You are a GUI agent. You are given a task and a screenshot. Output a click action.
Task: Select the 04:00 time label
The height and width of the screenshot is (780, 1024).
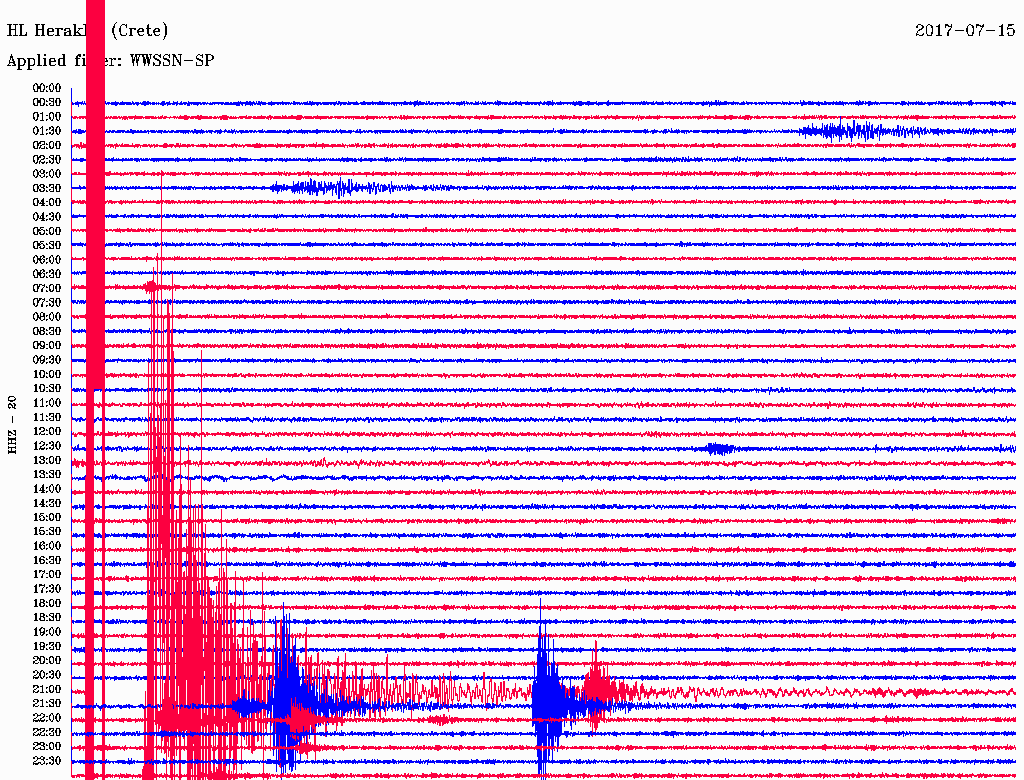(46, 203)
